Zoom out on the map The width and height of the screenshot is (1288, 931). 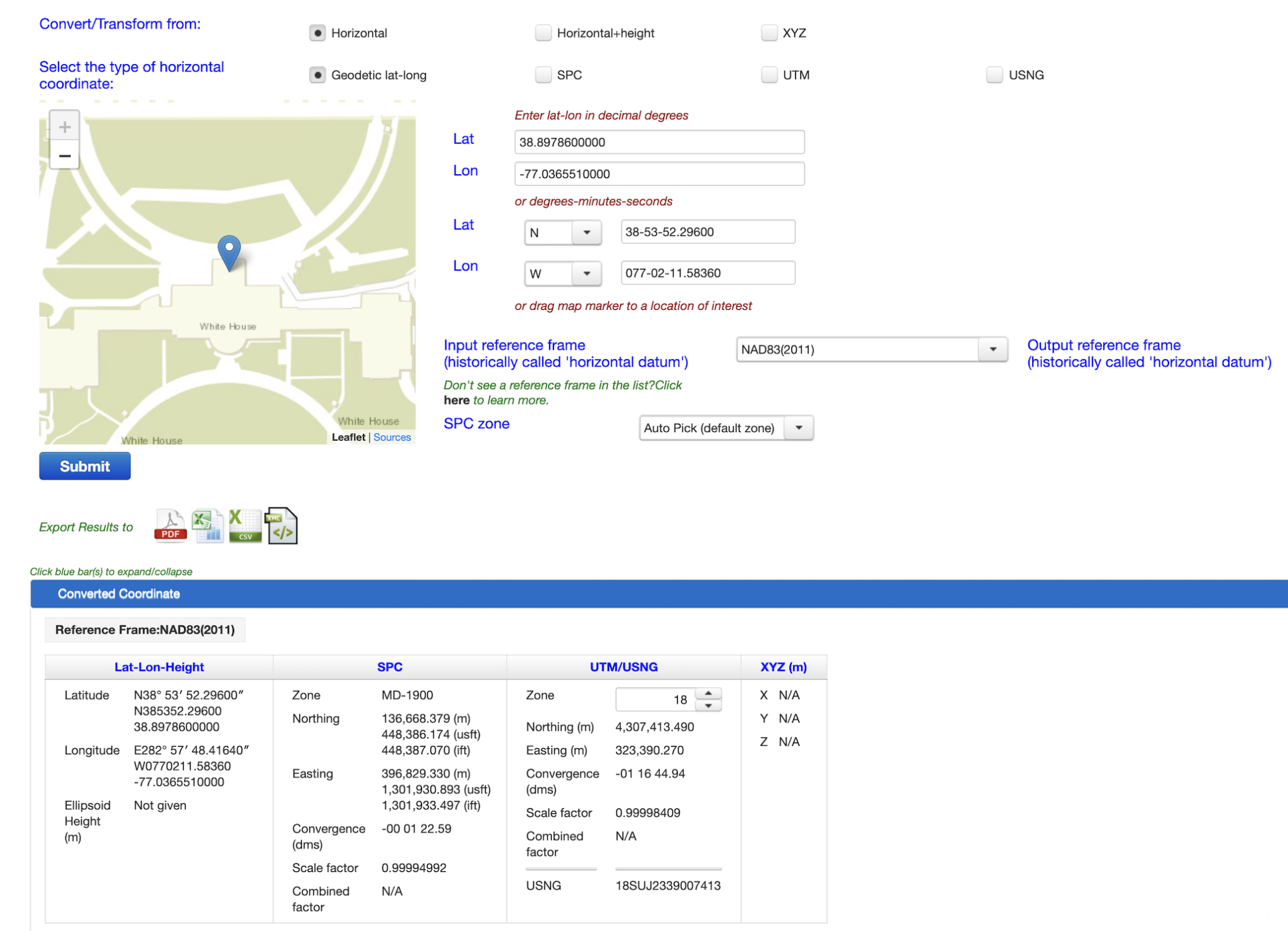click(x=64, y=155)
